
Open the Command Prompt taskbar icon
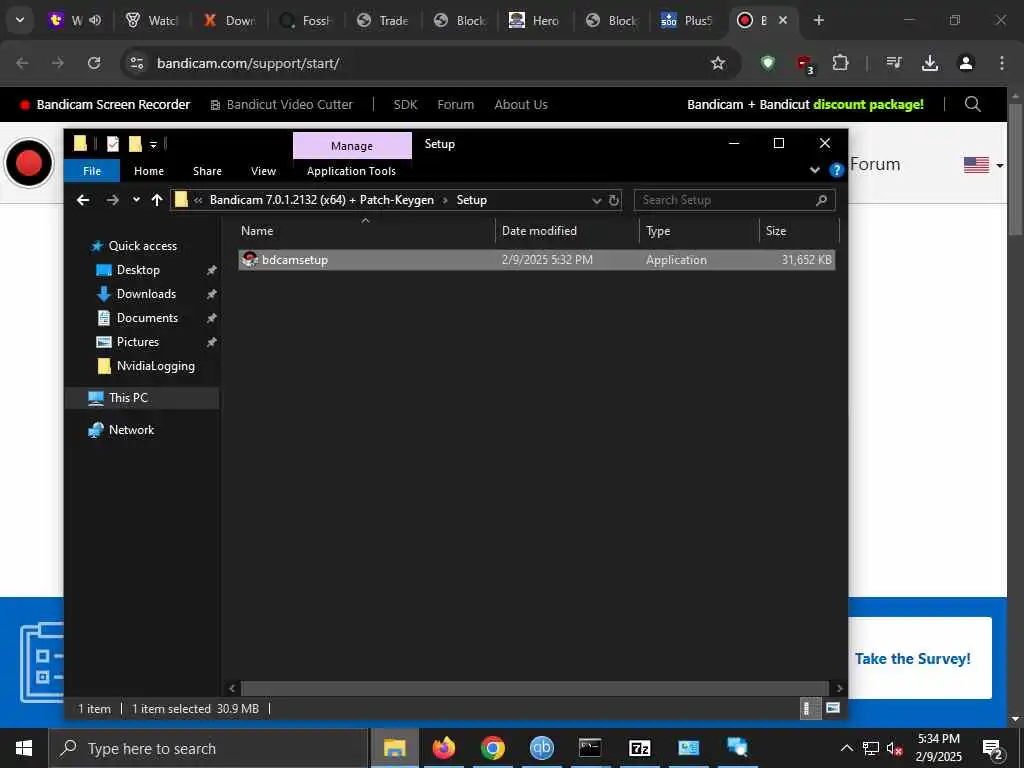tap(590, 748)
